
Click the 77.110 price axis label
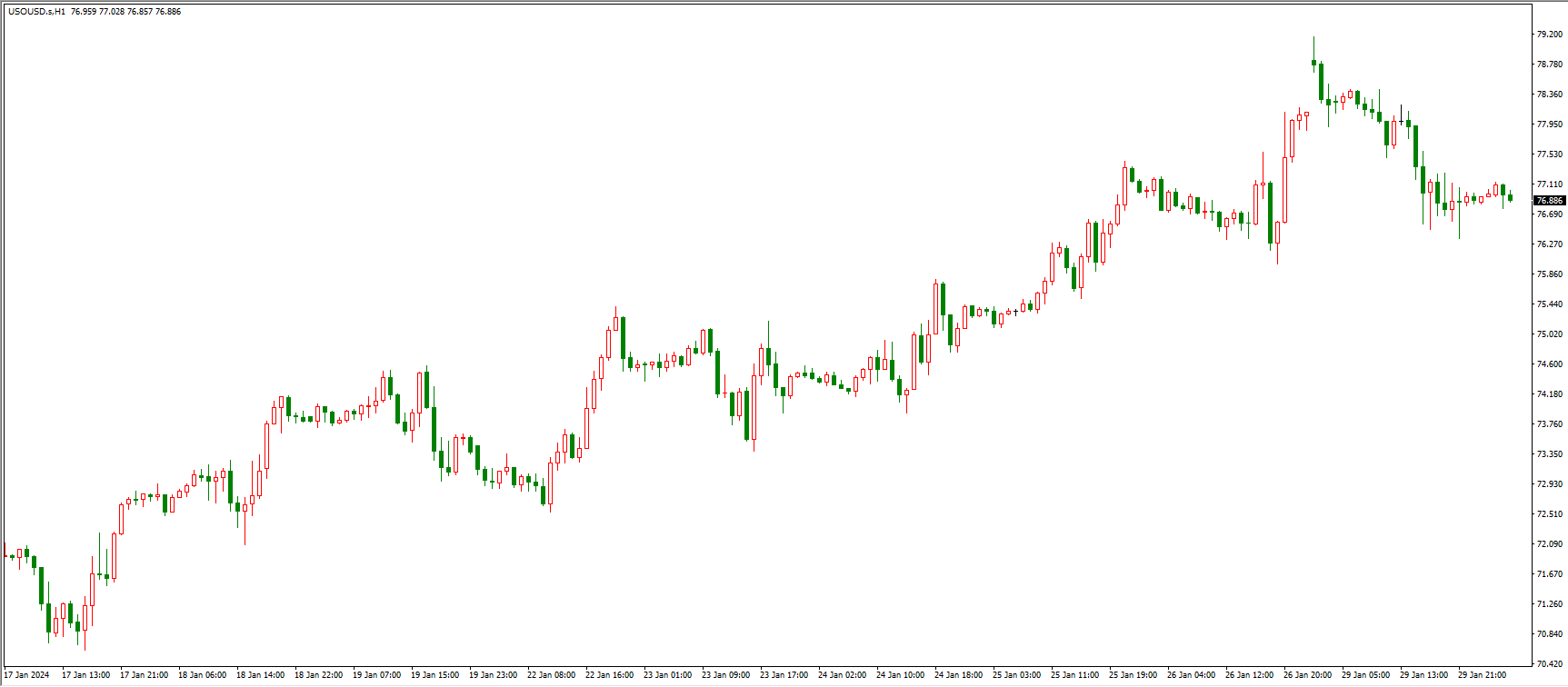point(1550,184)
